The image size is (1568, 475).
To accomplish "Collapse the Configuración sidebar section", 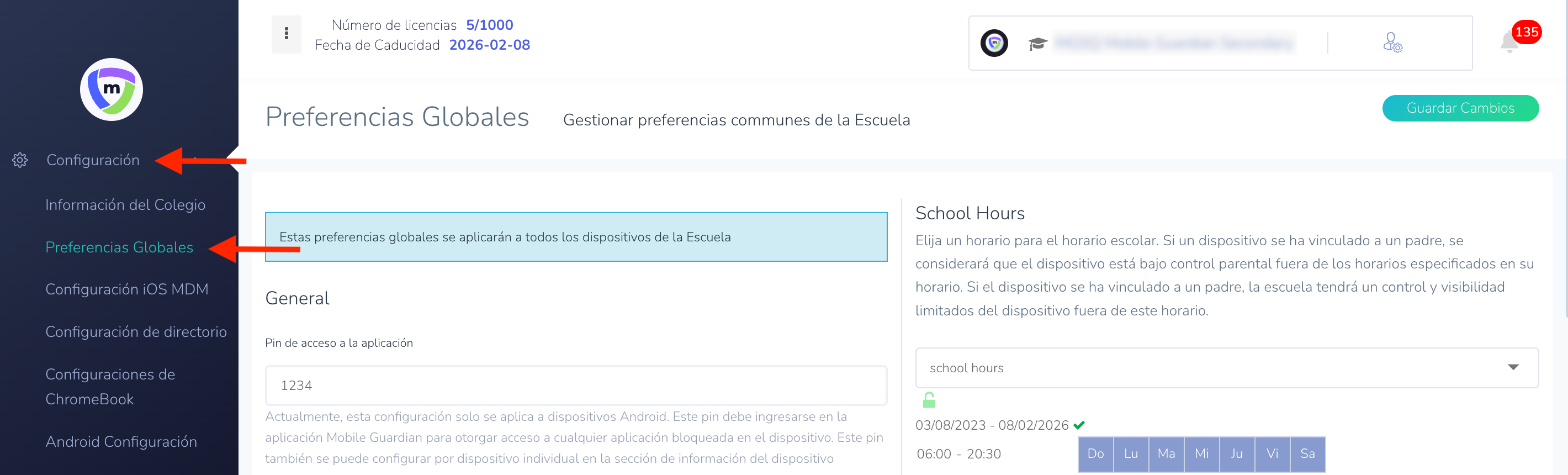I will (x=93, y=160).
